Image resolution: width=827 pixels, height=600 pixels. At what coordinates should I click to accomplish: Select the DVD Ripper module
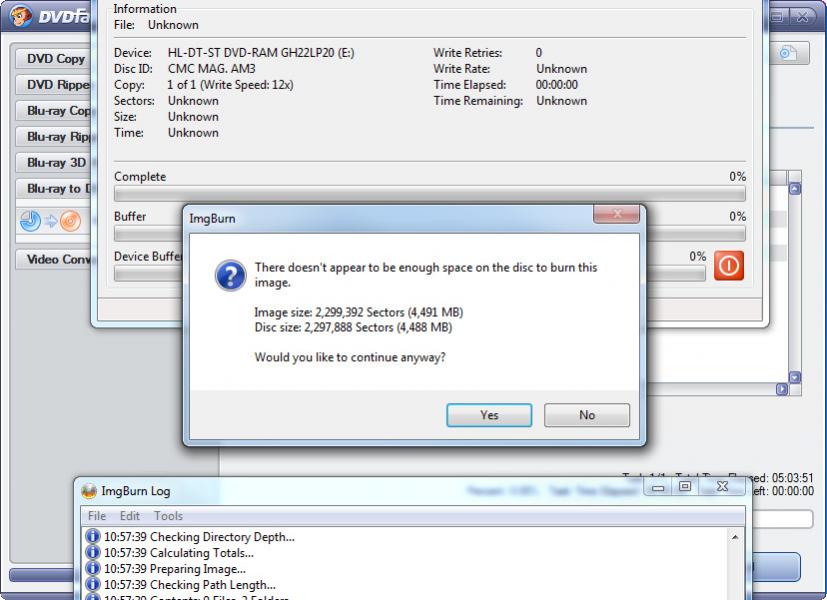[55, 84]
